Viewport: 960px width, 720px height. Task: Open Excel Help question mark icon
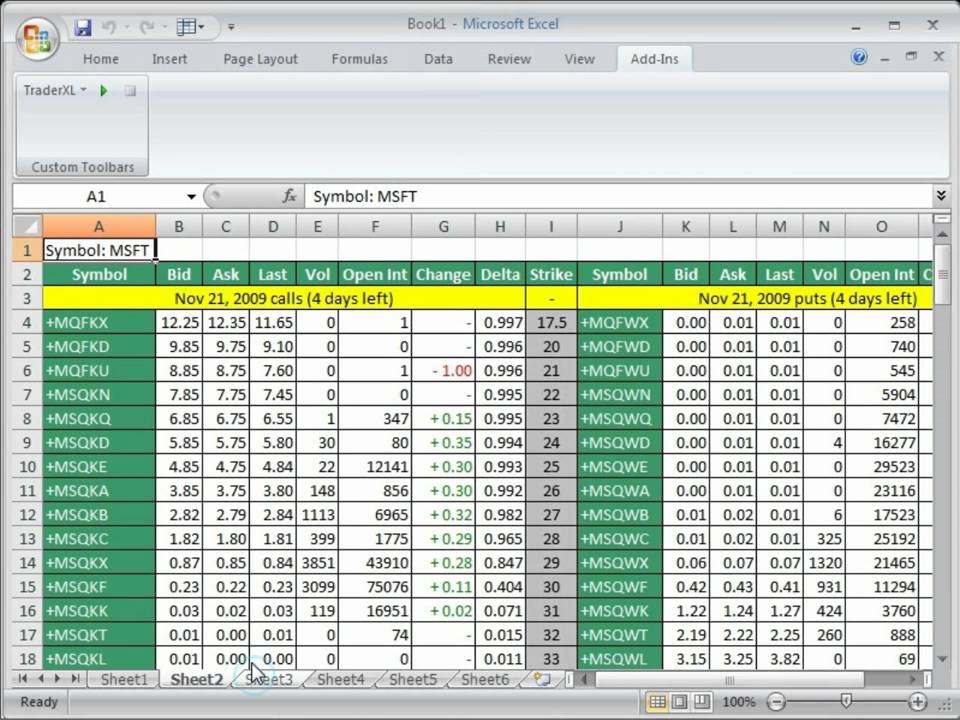[x=859, y=58]
